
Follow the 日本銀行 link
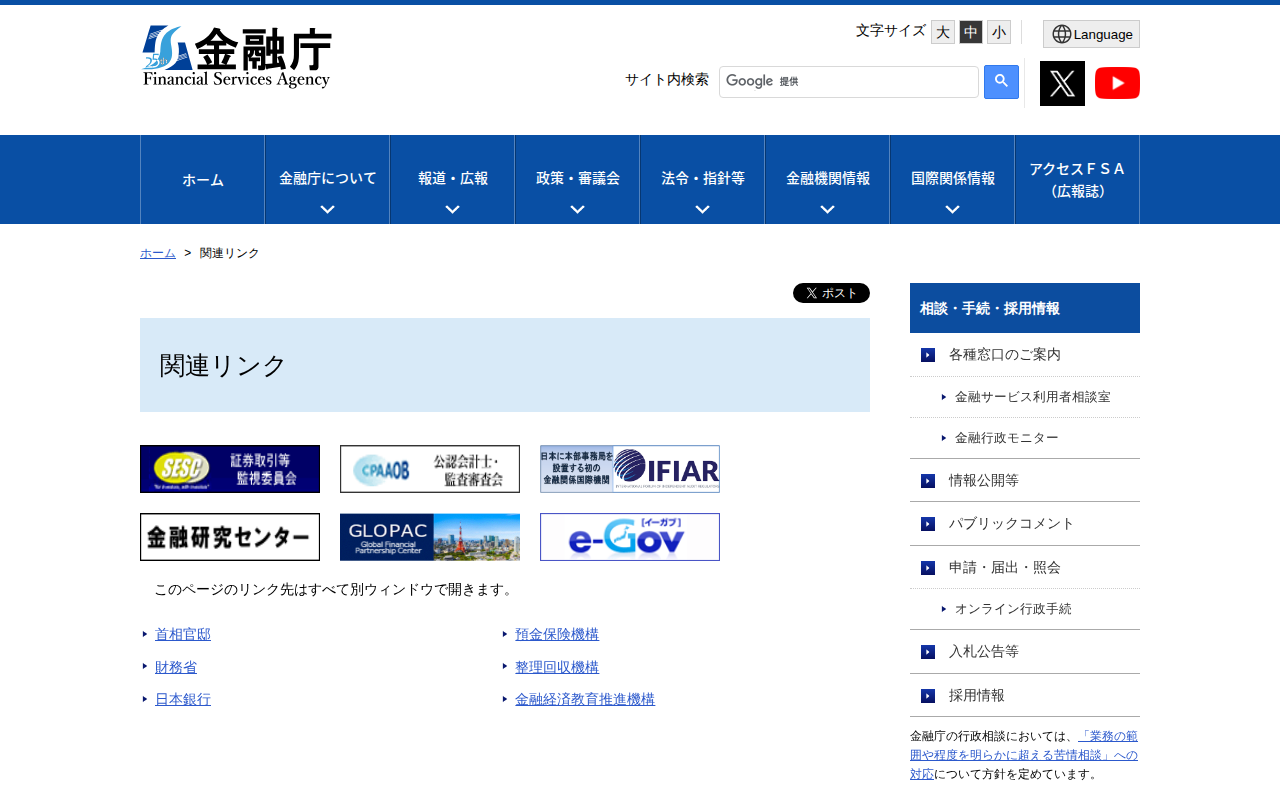183,699
